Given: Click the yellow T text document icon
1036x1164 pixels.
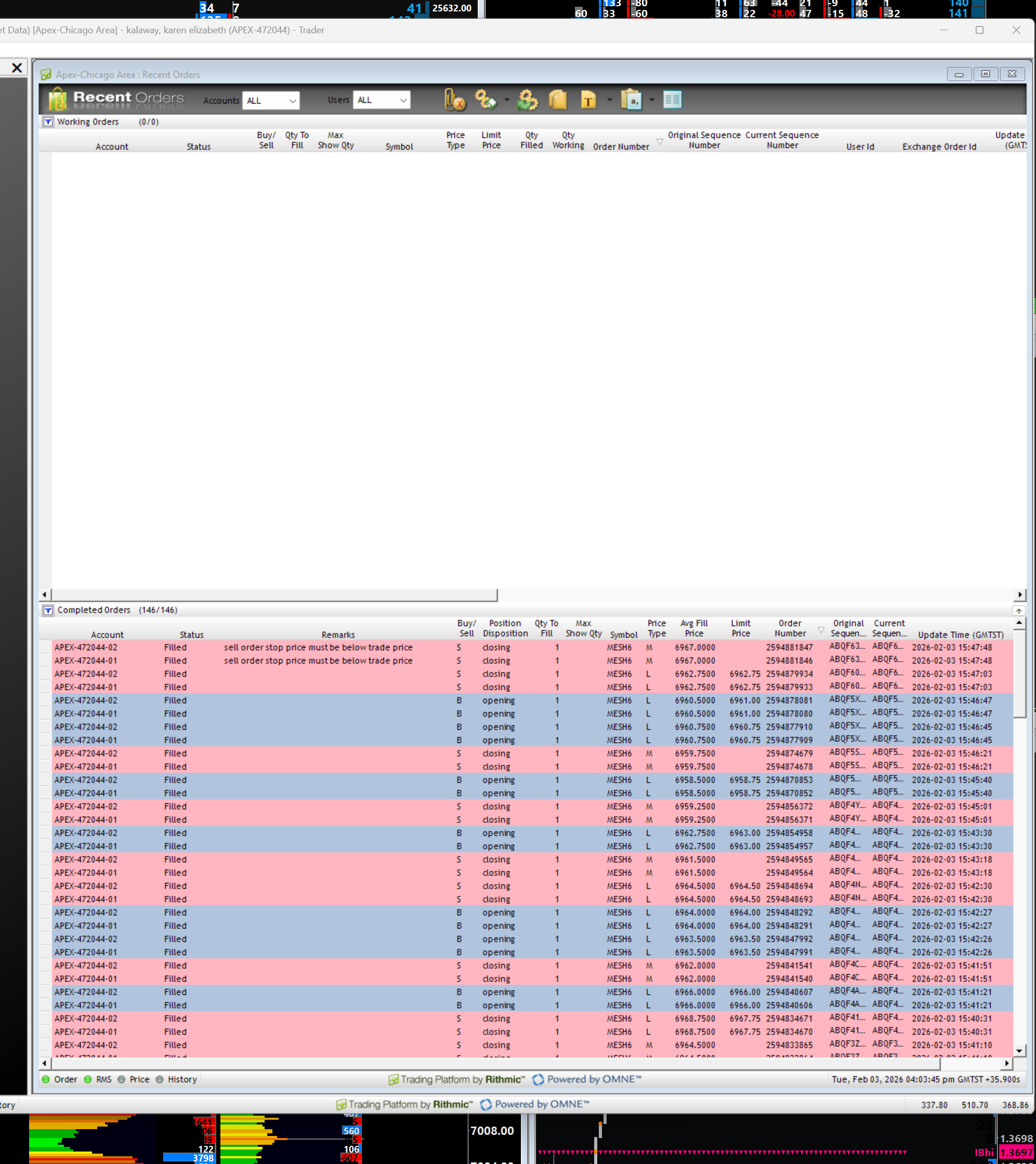Looking at the screenshot, I should (x=588, y=100).
